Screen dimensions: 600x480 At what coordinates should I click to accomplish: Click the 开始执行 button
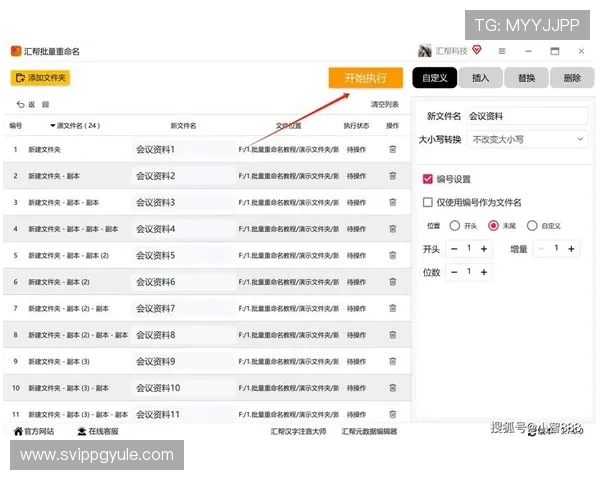coord(365,78)
